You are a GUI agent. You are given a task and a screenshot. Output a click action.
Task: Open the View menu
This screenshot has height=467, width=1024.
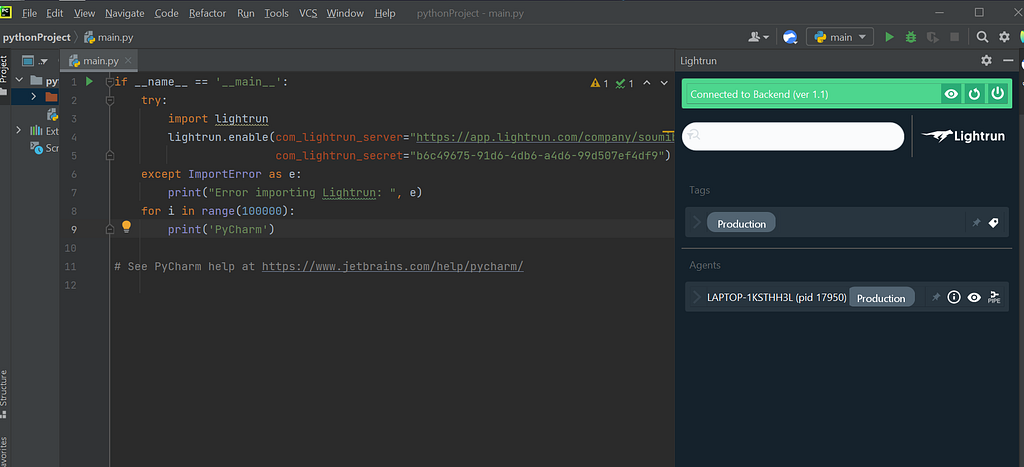point(84,13)
